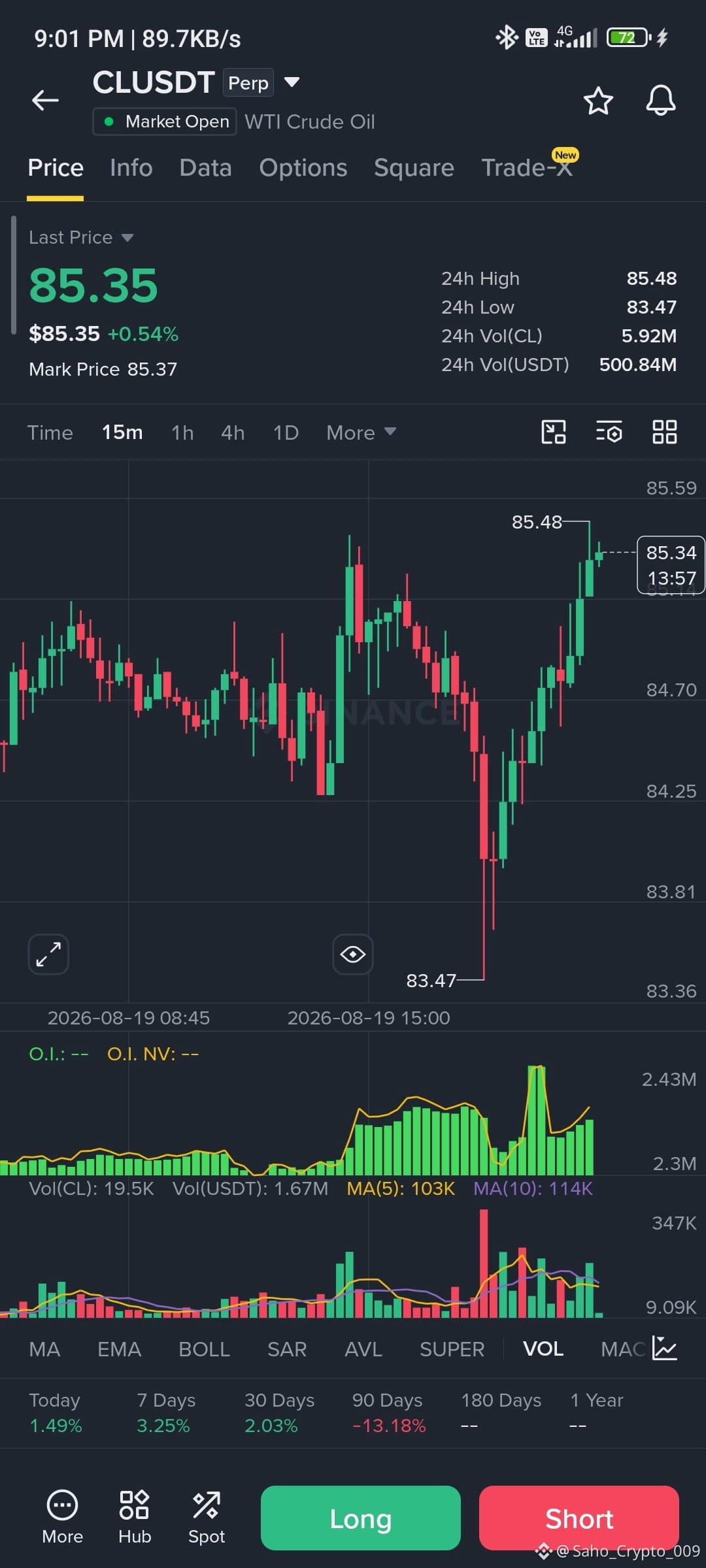Tap the MA(5): 103K volume legend
The height and width of the screenshot is (1568, 706).
pyautogui.click(x=401, y=1188)
